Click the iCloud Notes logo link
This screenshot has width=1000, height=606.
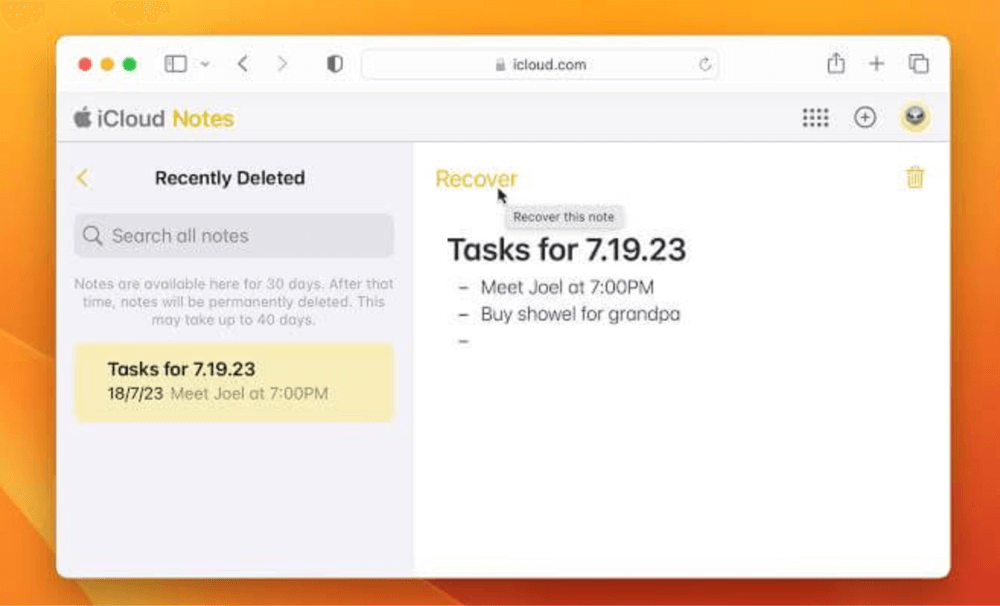click(153, 118)
